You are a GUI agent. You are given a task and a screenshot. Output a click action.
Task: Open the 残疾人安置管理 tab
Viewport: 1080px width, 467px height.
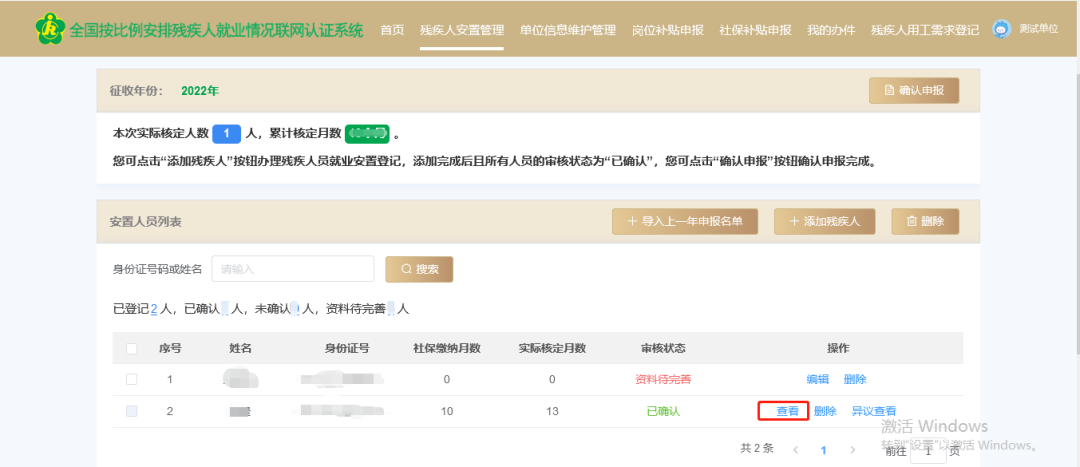click(462, 30)
